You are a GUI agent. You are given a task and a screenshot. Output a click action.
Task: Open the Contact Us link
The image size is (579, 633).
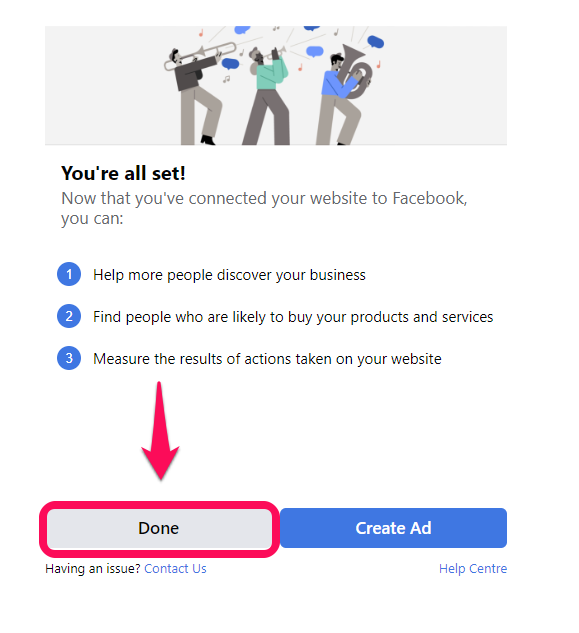point(175,568)
